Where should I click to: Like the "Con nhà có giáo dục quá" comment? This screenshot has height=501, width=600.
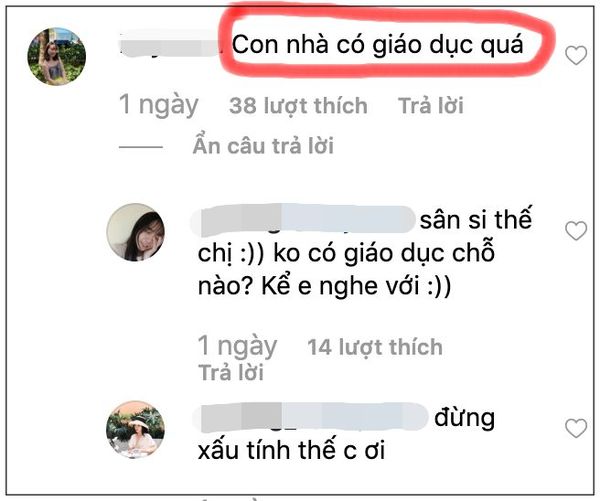(x=576, y=55)
